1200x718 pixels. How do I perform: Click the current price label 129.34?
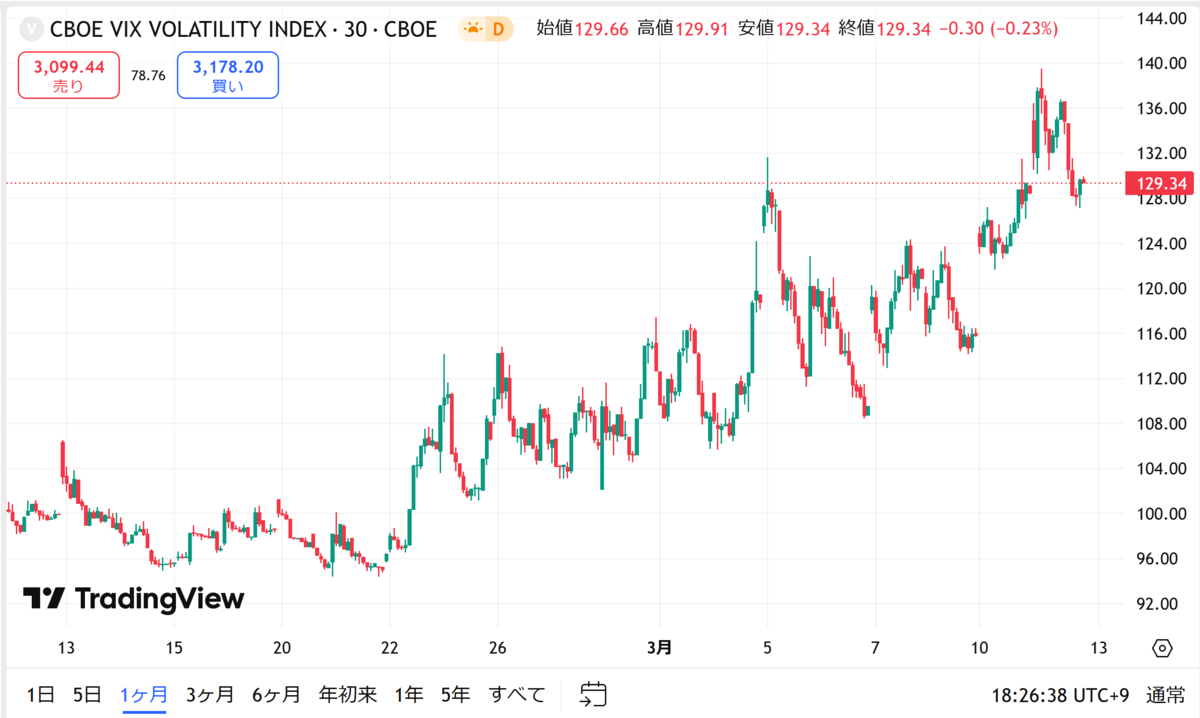1161,183
